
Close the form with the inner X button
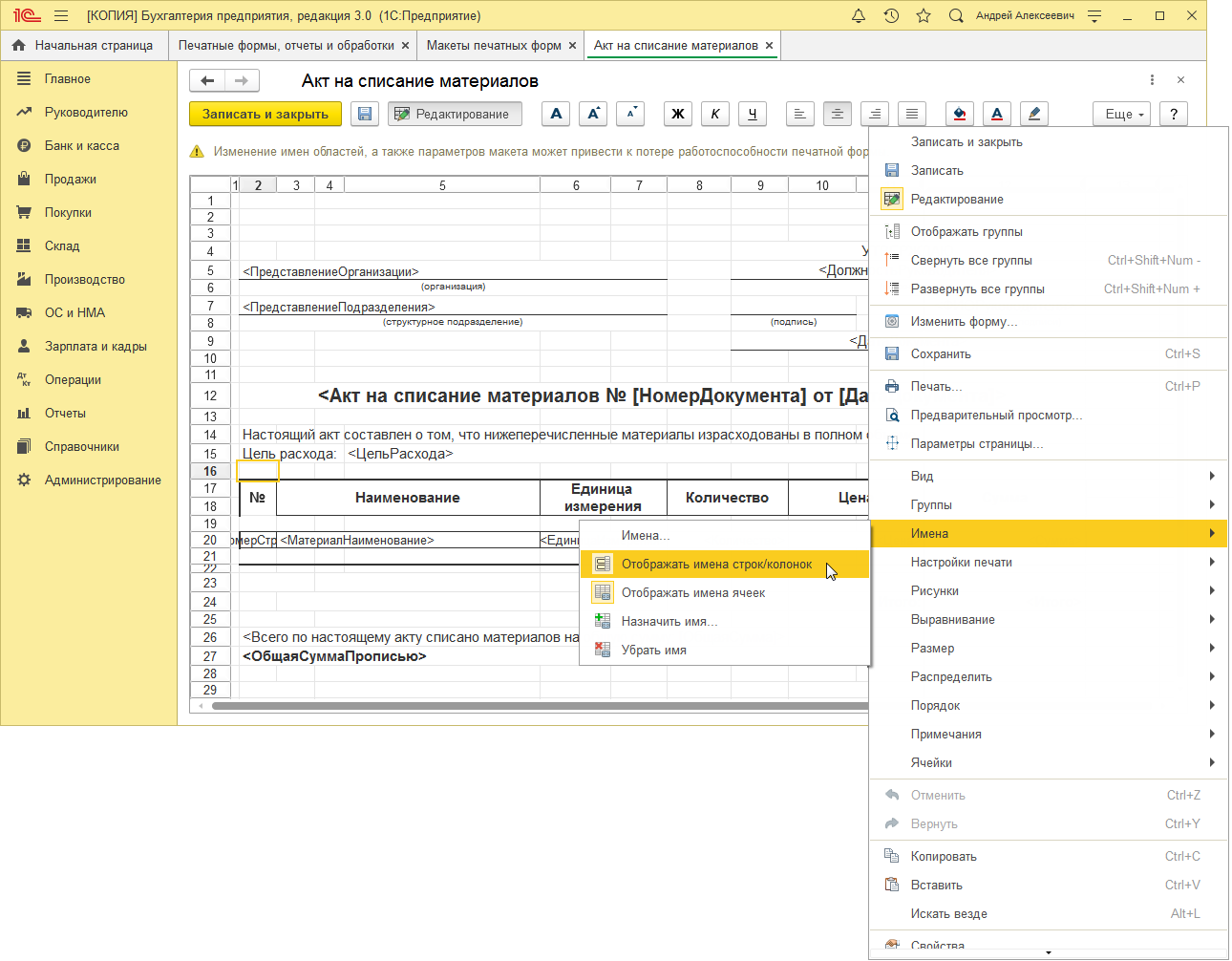(x=1180, y=80)
